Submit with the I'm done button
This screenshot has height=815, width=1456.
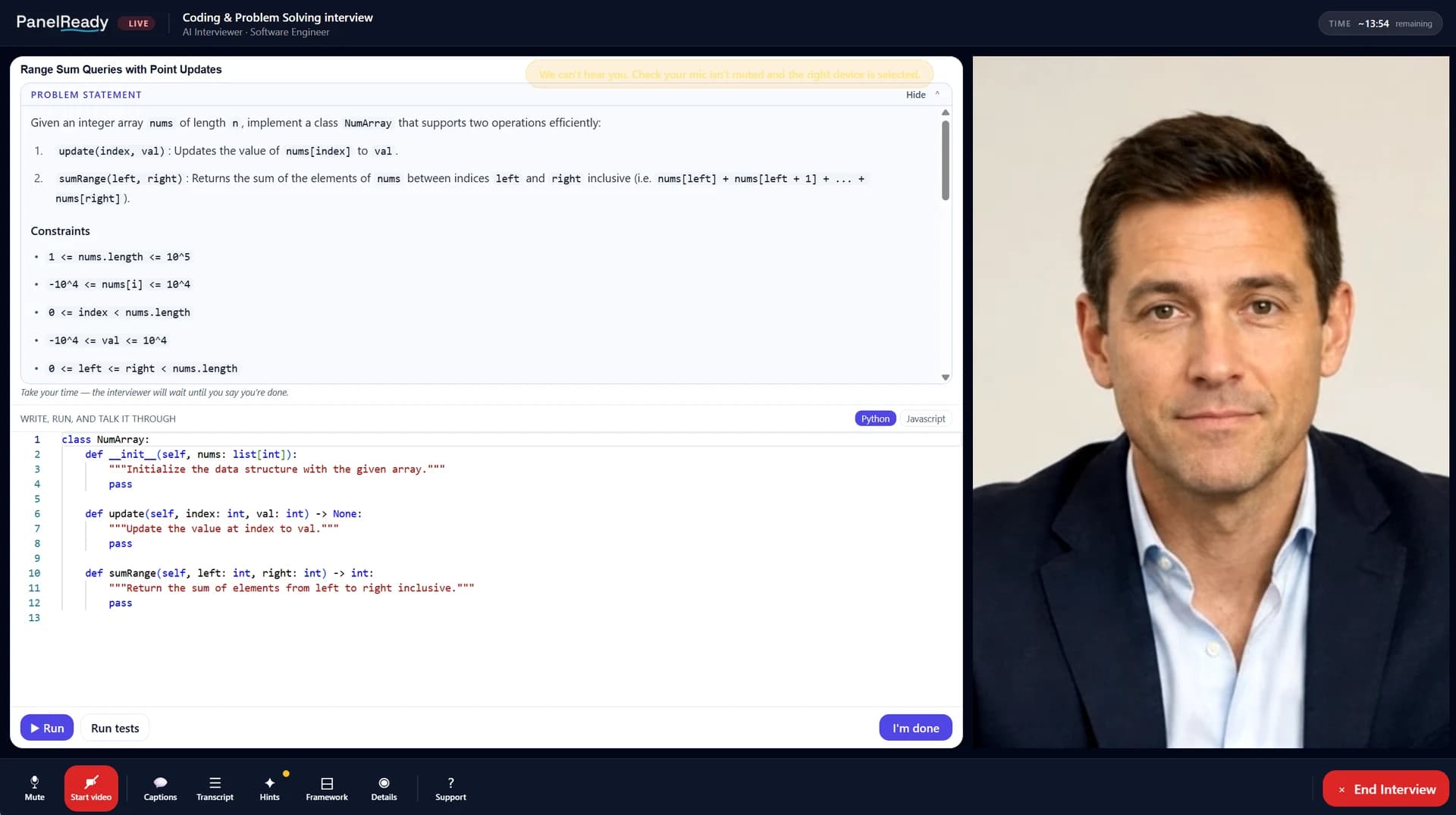tap(915, 728)
